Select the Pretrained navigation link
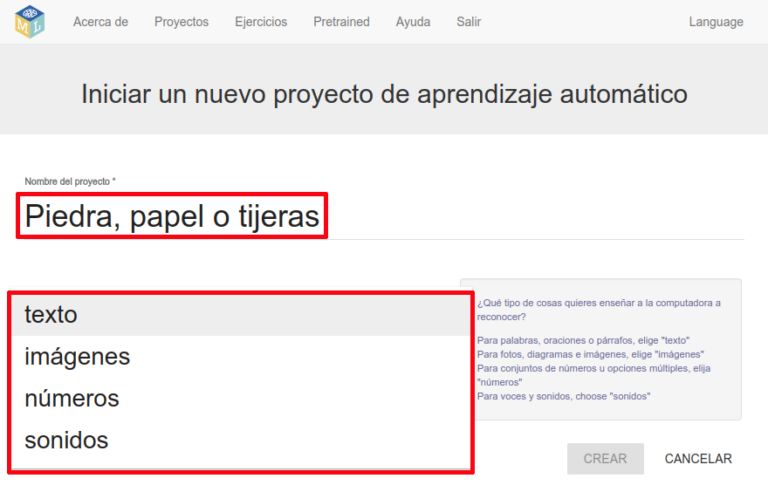Viewport: 768px width, 492px height. (x=341, y=22)
